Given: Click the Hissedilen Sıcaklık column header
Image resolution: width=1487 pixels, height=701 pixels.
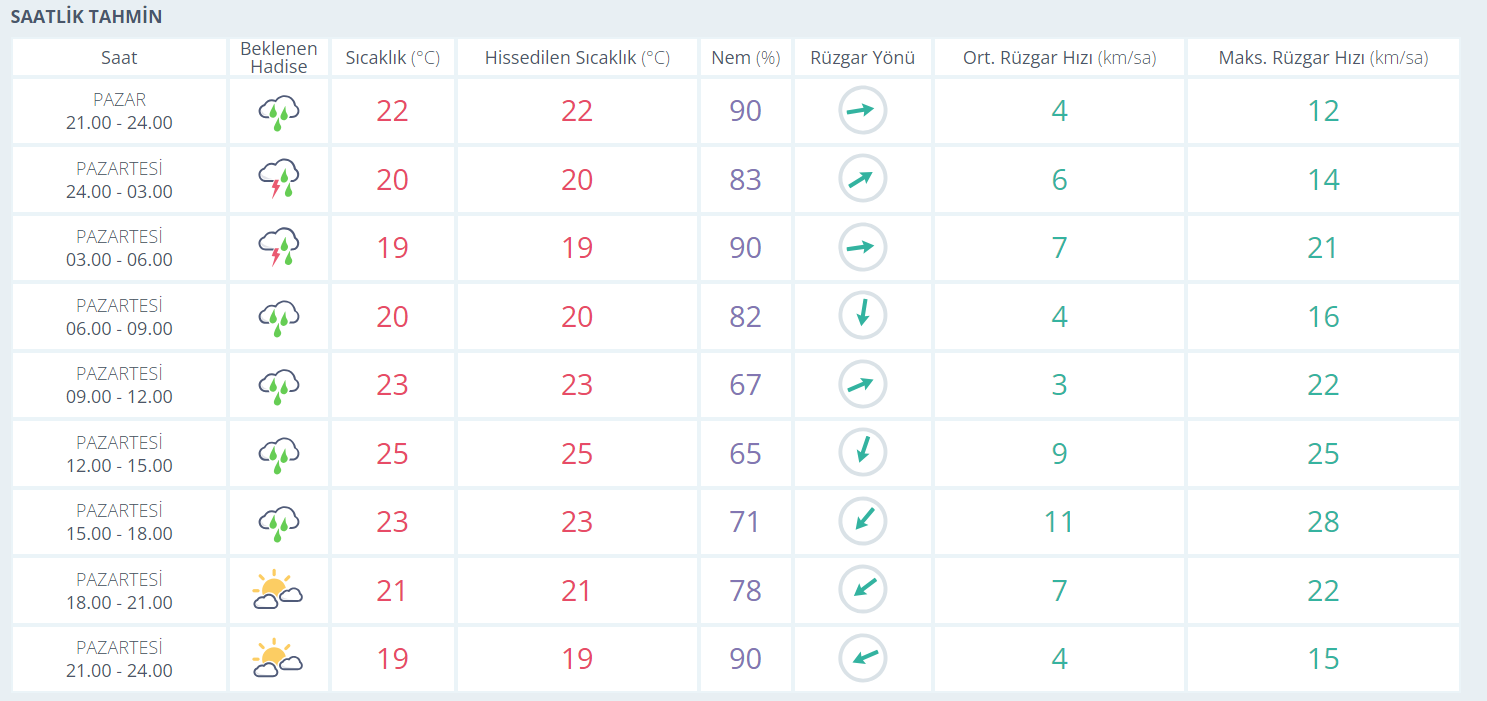Looking at the screenshot, I should (577, 58).
